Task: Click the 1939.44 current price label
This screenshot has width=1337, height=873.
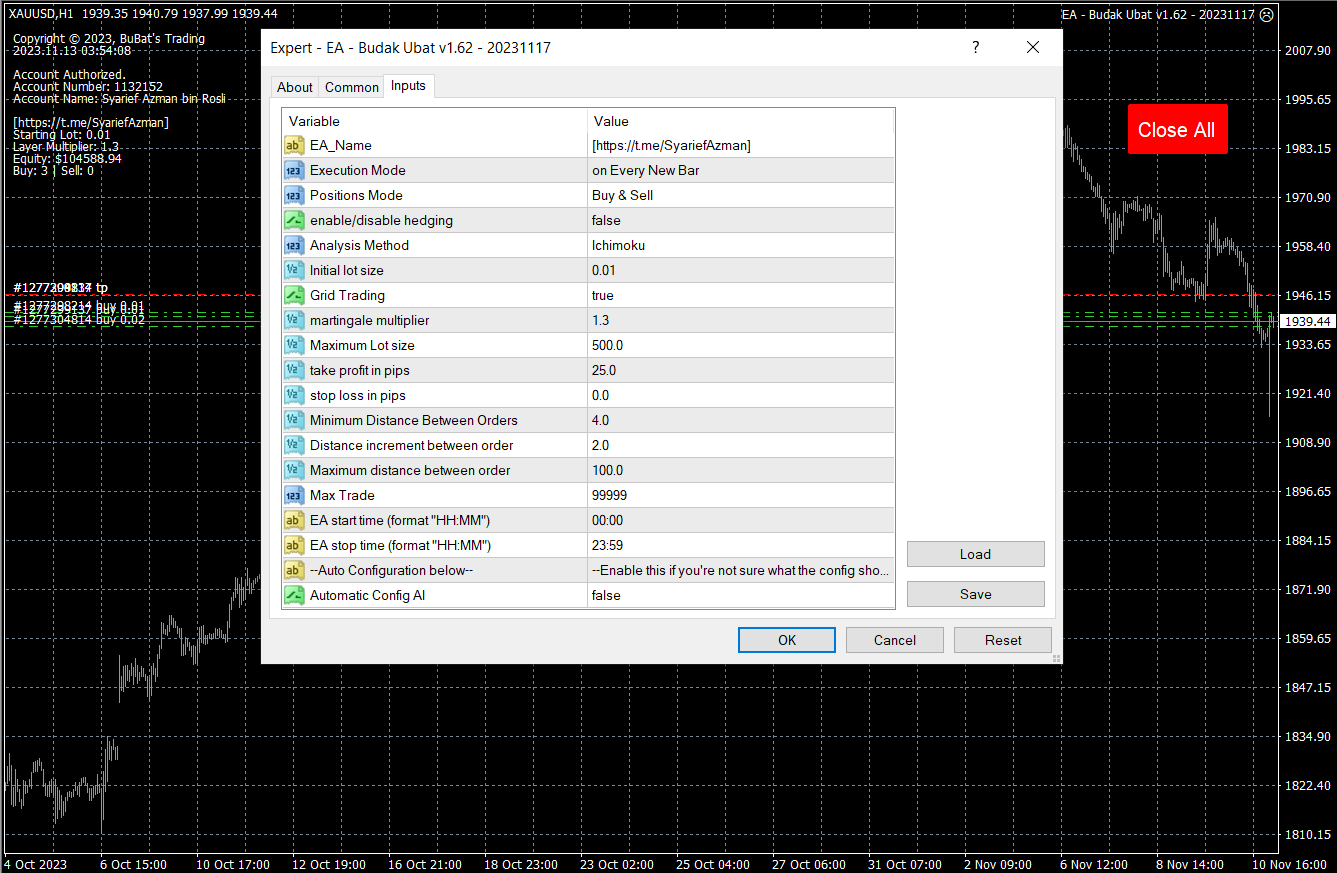Action: 1308,321
